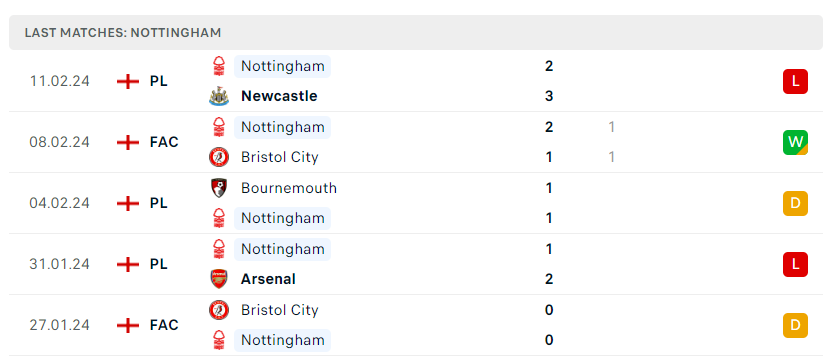Click England flag icon for 27.01.24 FAC match
The width and height of the screenshot is (826, 363).
click(x=127, y=325)
